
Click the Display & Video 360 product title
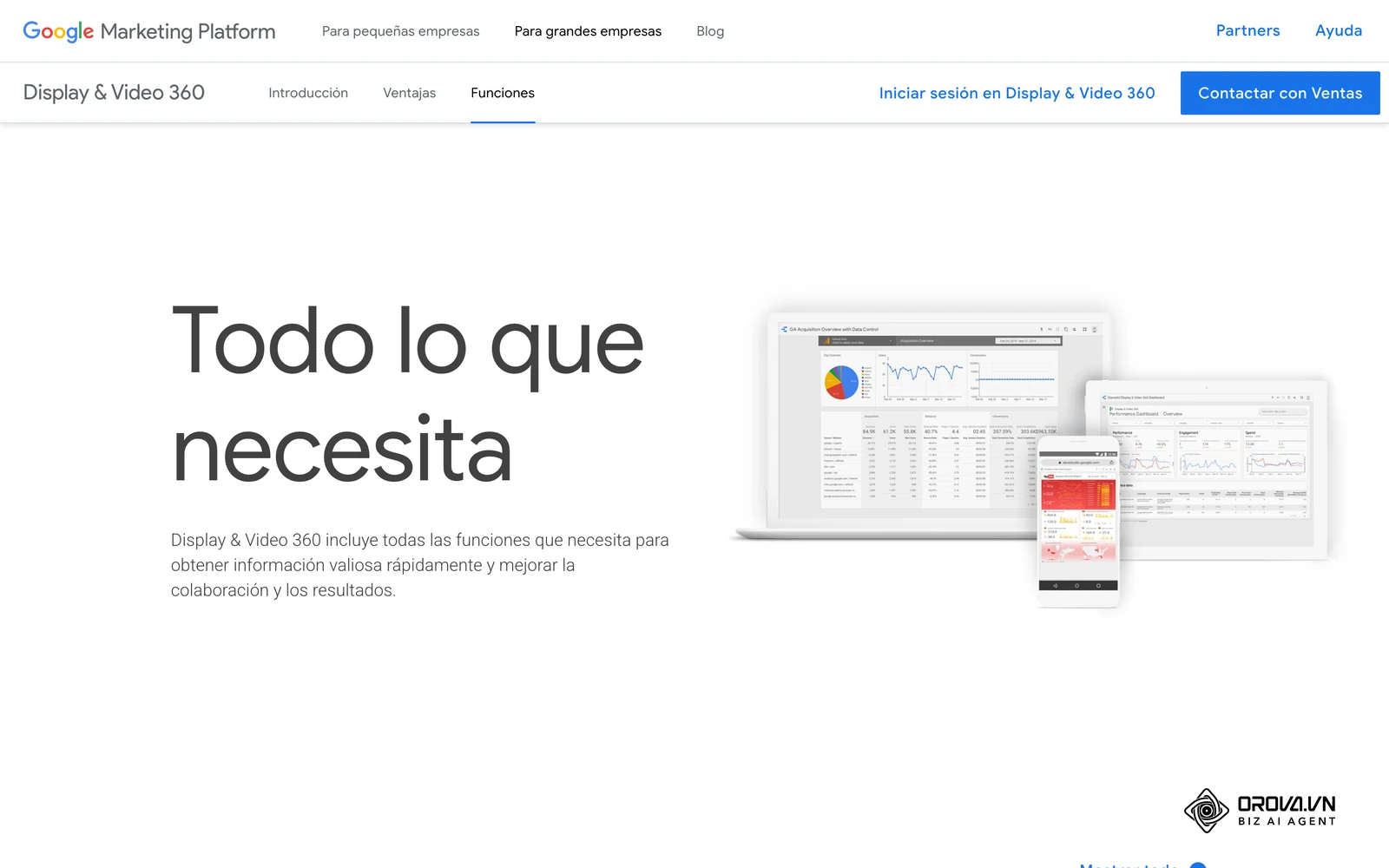click(114, 93)
